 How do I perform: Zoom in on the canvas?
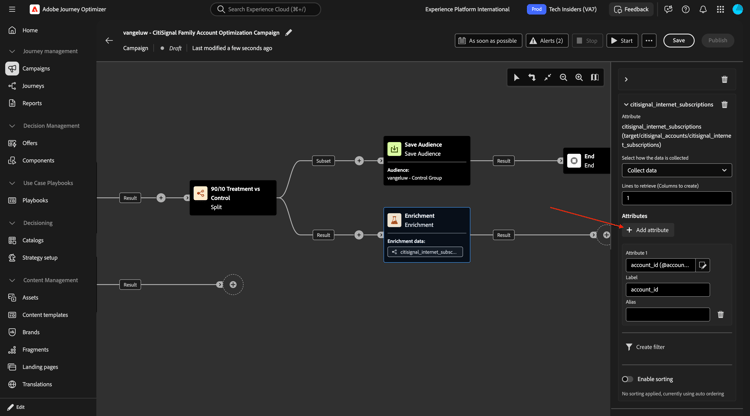579,77
